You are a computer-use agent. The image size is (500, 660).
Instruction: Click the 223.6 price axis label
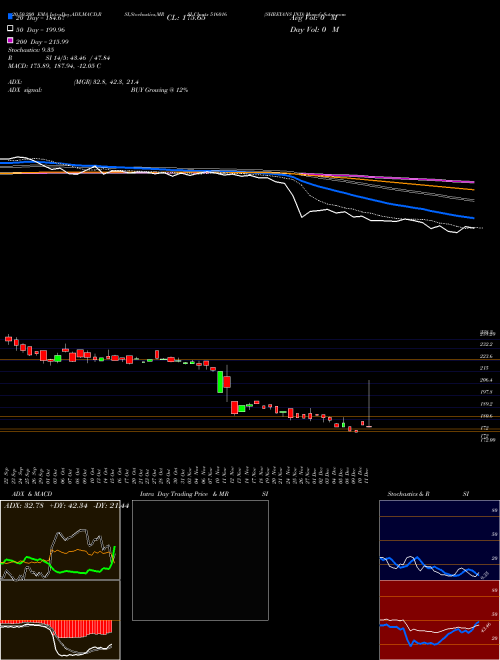pyautogui.click(x=487, y=356)
